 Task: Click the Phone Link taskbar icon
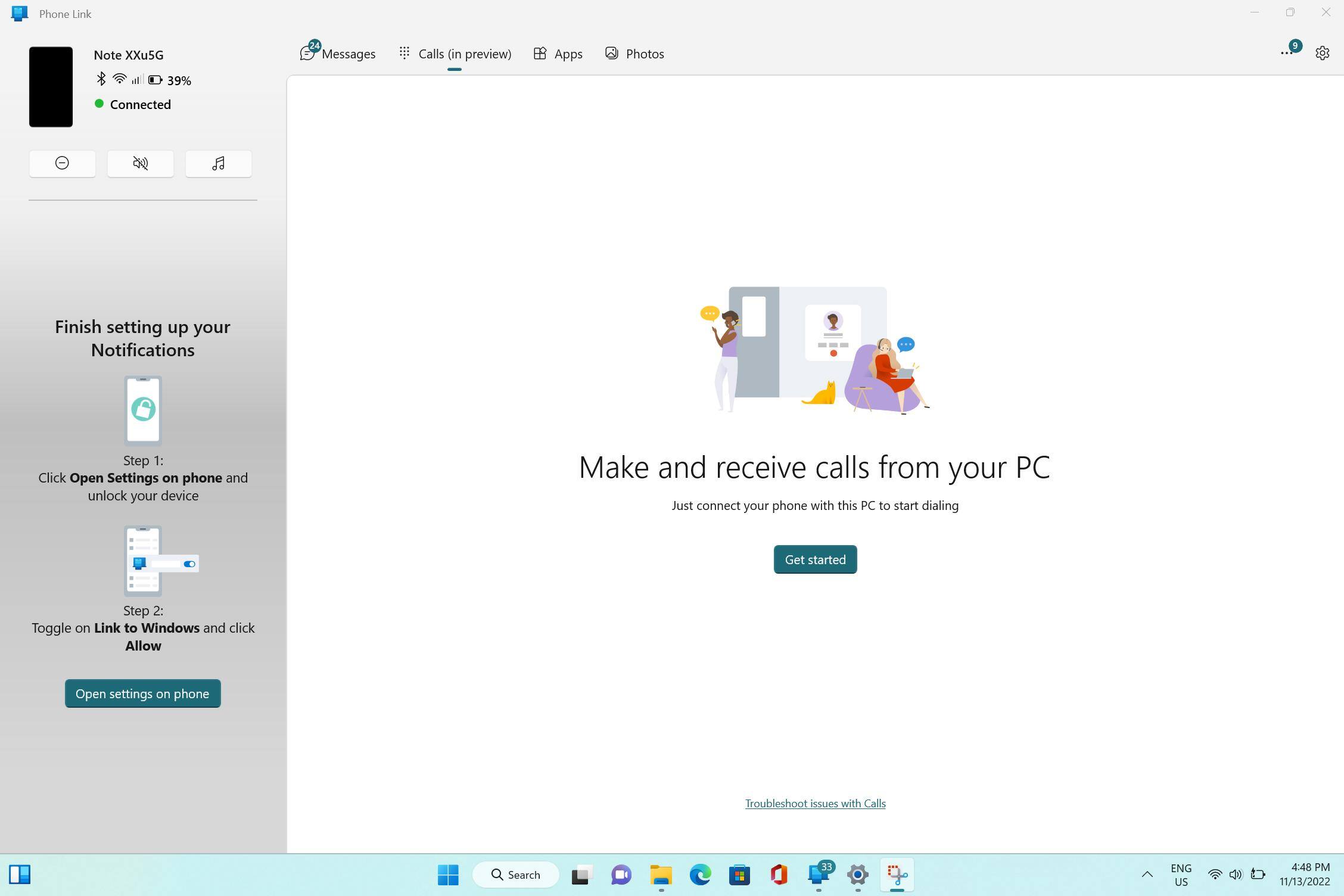tap(819, 875)
